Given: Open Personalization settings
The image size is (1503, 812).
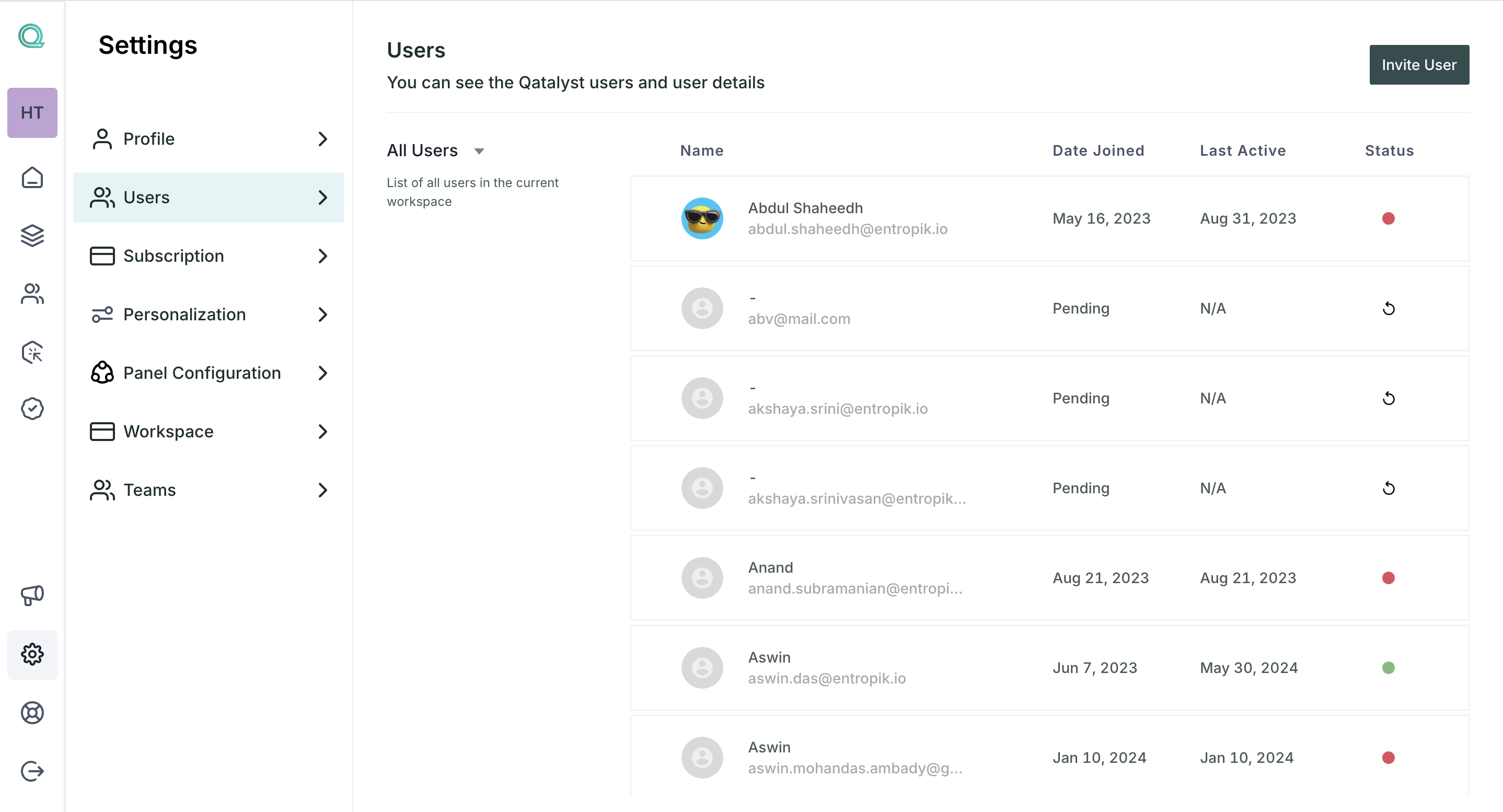Looking at the screenshot, I should point(209,315).
